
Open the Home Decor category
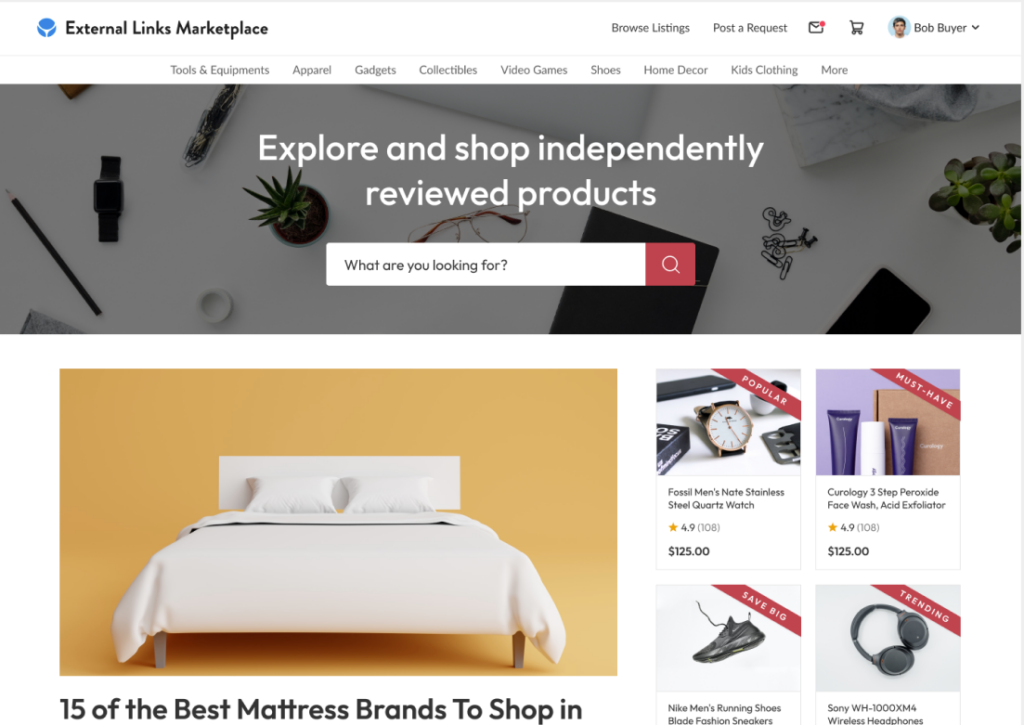point(675,70)
